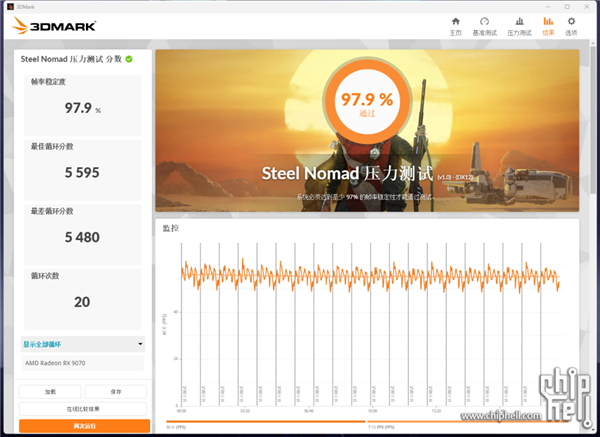Viewport: 600px width, 437px height.
Task: Close the 3DMark window
Action: point(587,7)
